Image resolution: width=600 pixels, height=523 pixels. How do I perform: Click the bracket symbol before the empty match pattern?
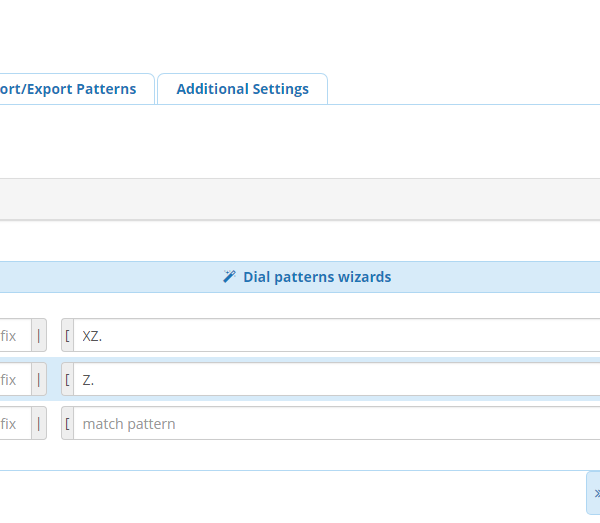click(68, 424)
